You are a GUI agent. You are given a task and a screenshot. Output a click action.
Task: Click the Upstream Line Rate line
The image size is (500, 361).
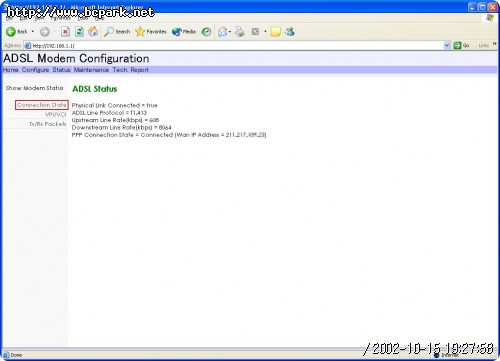(x=115, y=120)
